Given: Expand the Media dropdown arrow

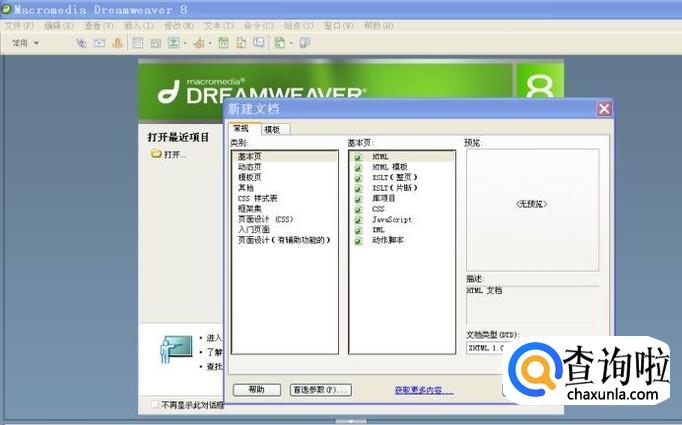Looking at the screenshot, I should click(x=210, y=43).
